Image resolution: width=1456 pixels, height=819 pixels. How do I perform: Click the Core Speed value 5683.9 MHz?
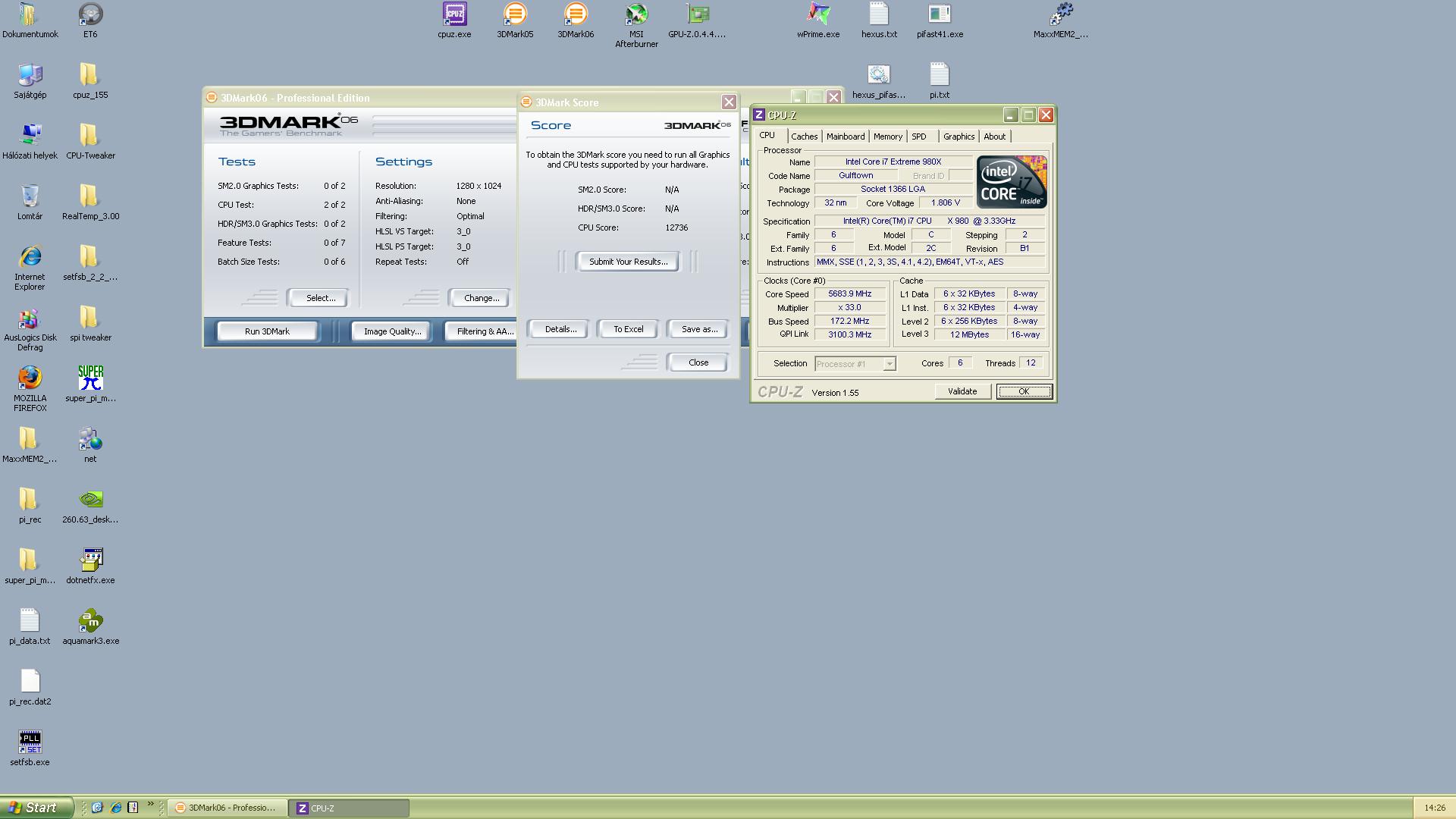click(849, 294)
